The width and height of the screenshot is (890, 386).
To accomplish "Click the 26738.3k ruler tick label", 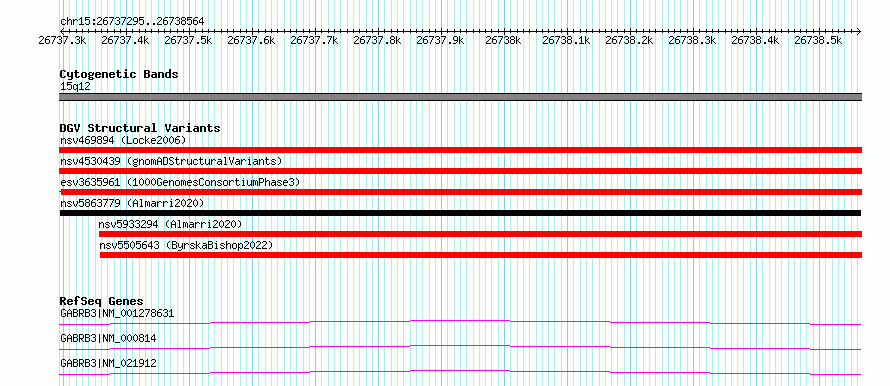I will (x=692, y=40).
